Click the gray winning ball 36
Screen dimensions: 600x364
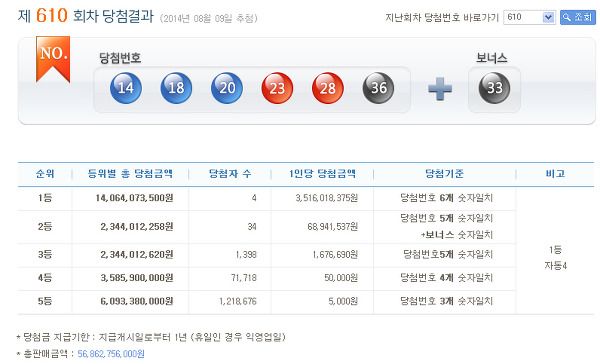click(378, 88)
